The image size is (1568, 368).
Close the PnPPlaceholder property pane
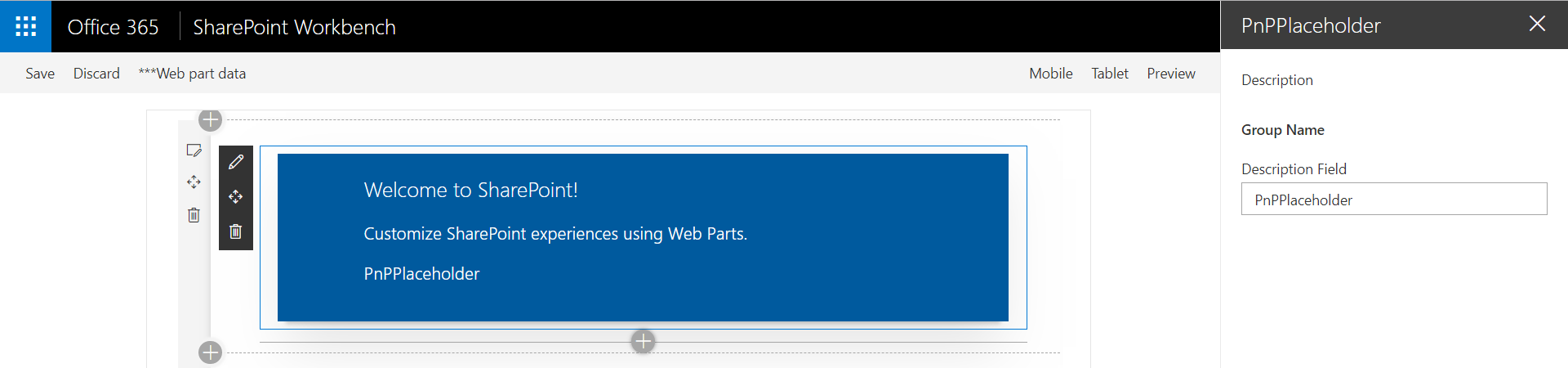[1537, 24]
